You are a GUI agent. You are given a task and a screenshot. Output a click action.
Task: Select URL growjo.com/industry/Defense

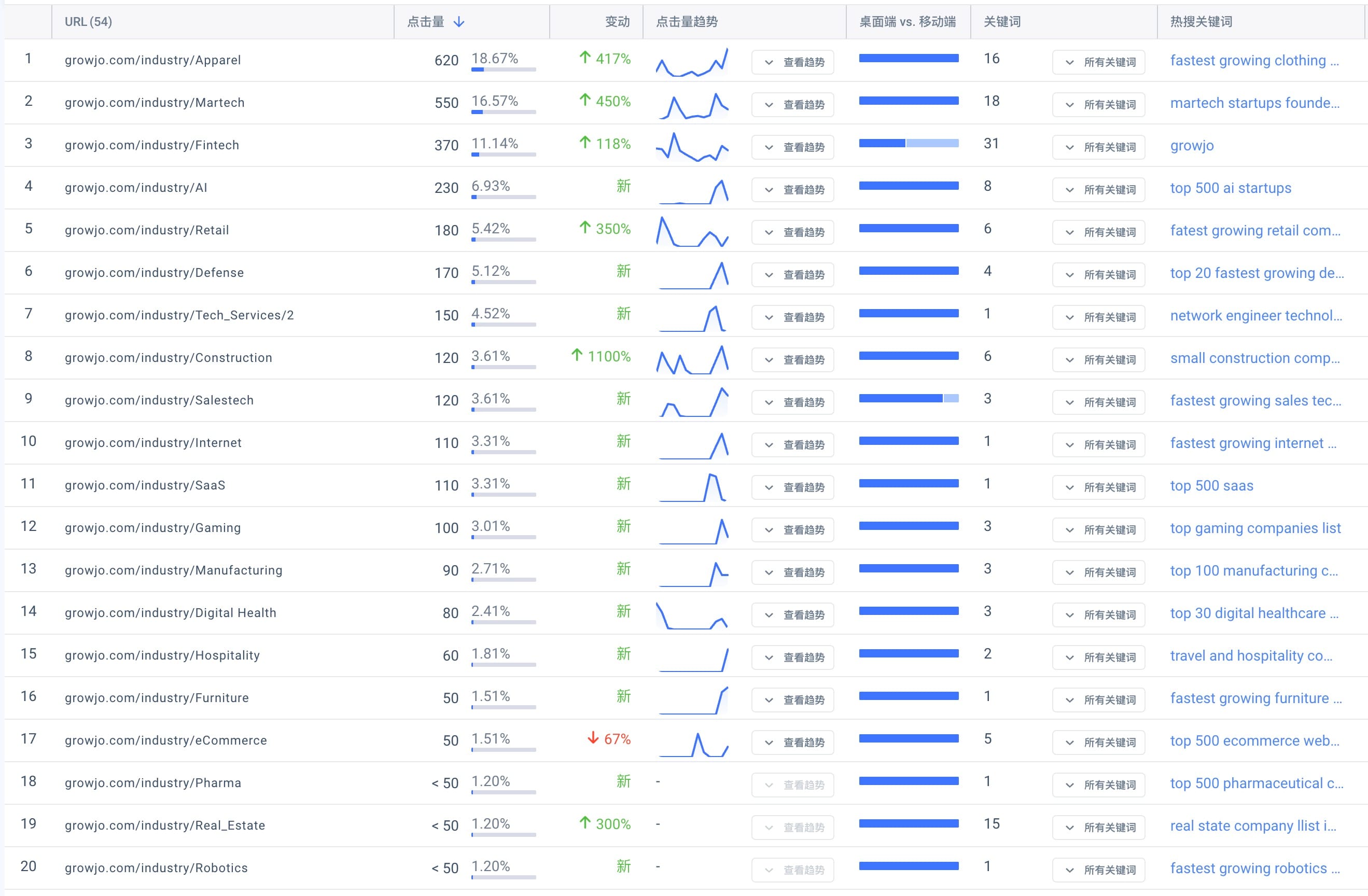(154, 272)
